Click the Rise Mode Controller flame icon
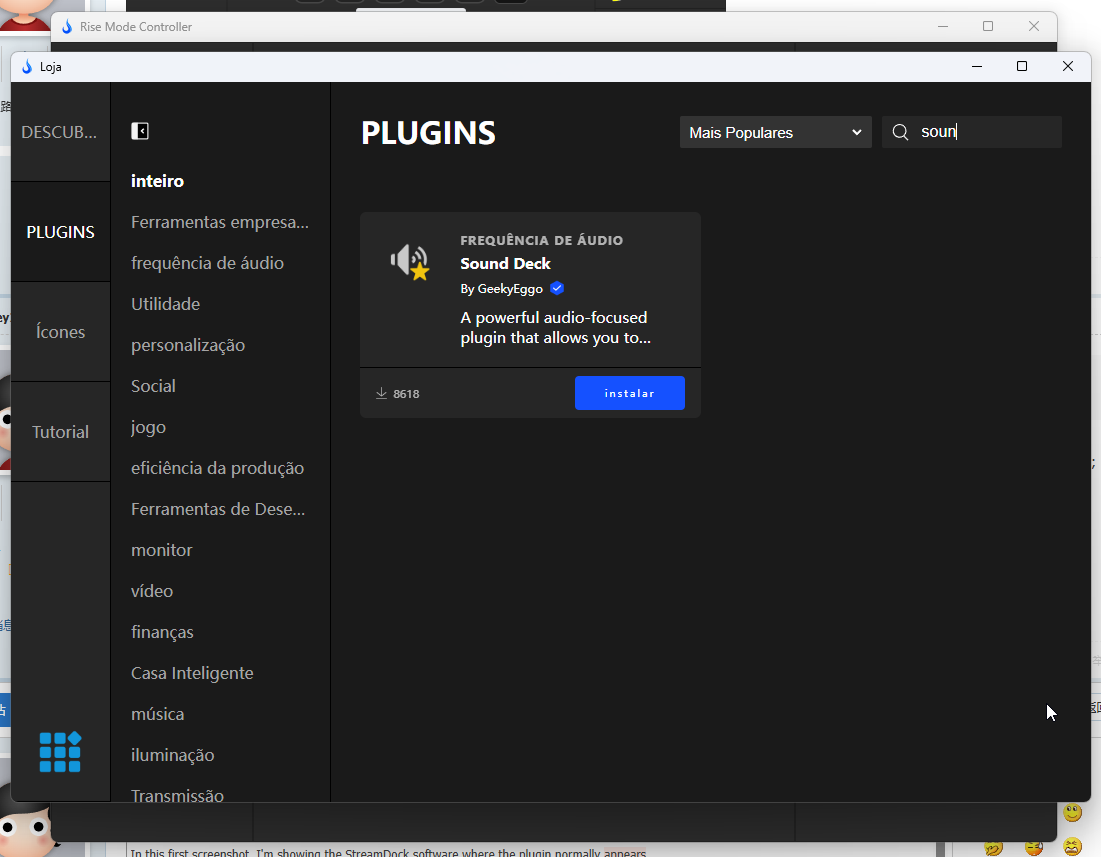This screenshot has width=1101, height=857. coord(67,27)
